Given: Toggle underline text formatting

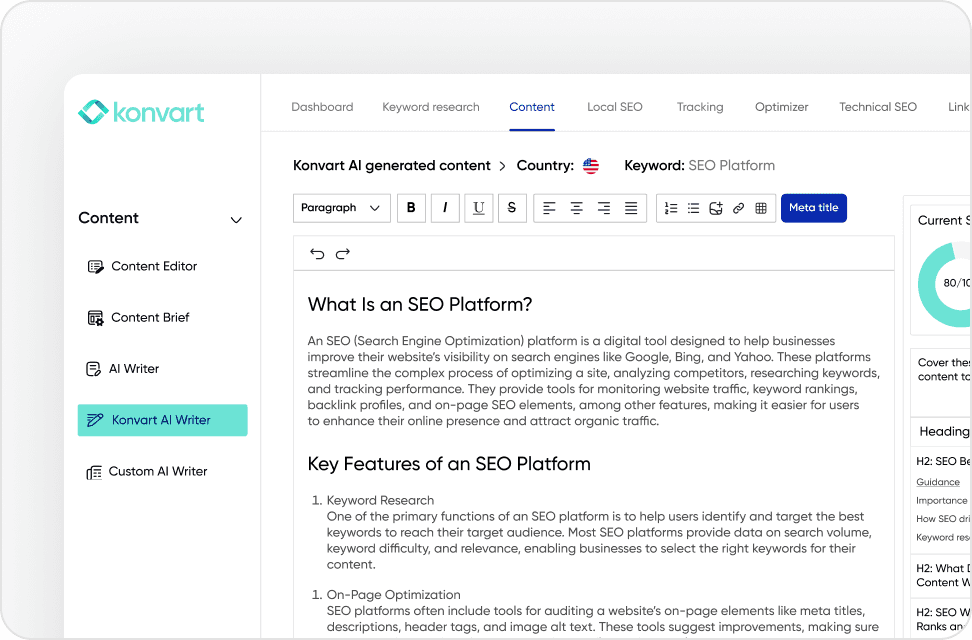Looking at the screenshot, I should 479,208.
